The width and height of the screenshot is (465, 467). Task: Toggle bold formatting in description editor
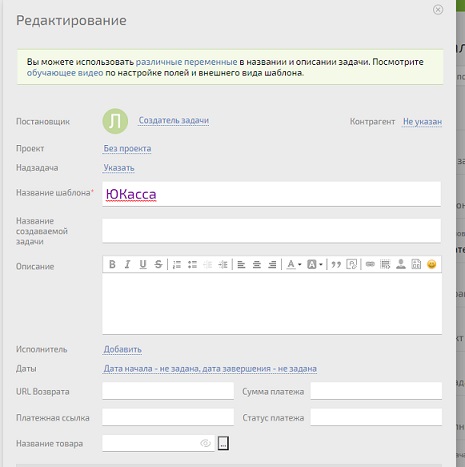tap(112, 264)
